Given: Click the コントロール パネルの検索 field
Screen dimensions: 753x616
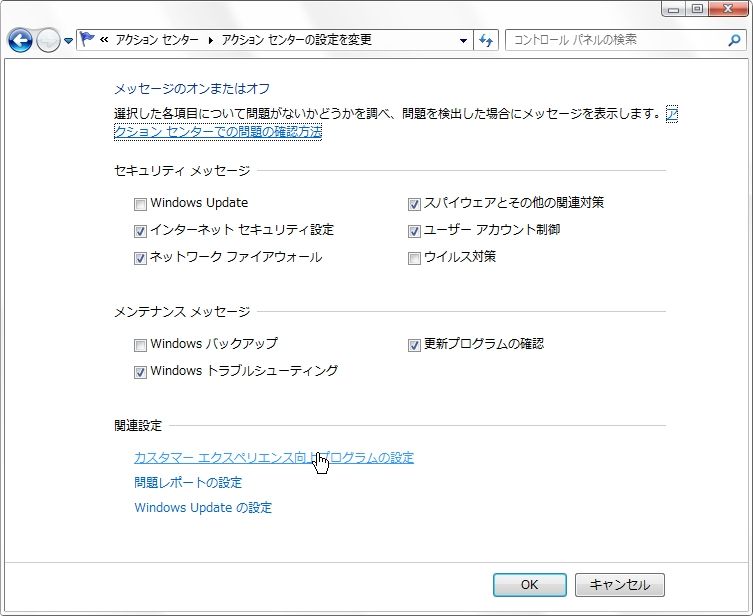Looking at the screenshot, I should click(x=617, y=40).
